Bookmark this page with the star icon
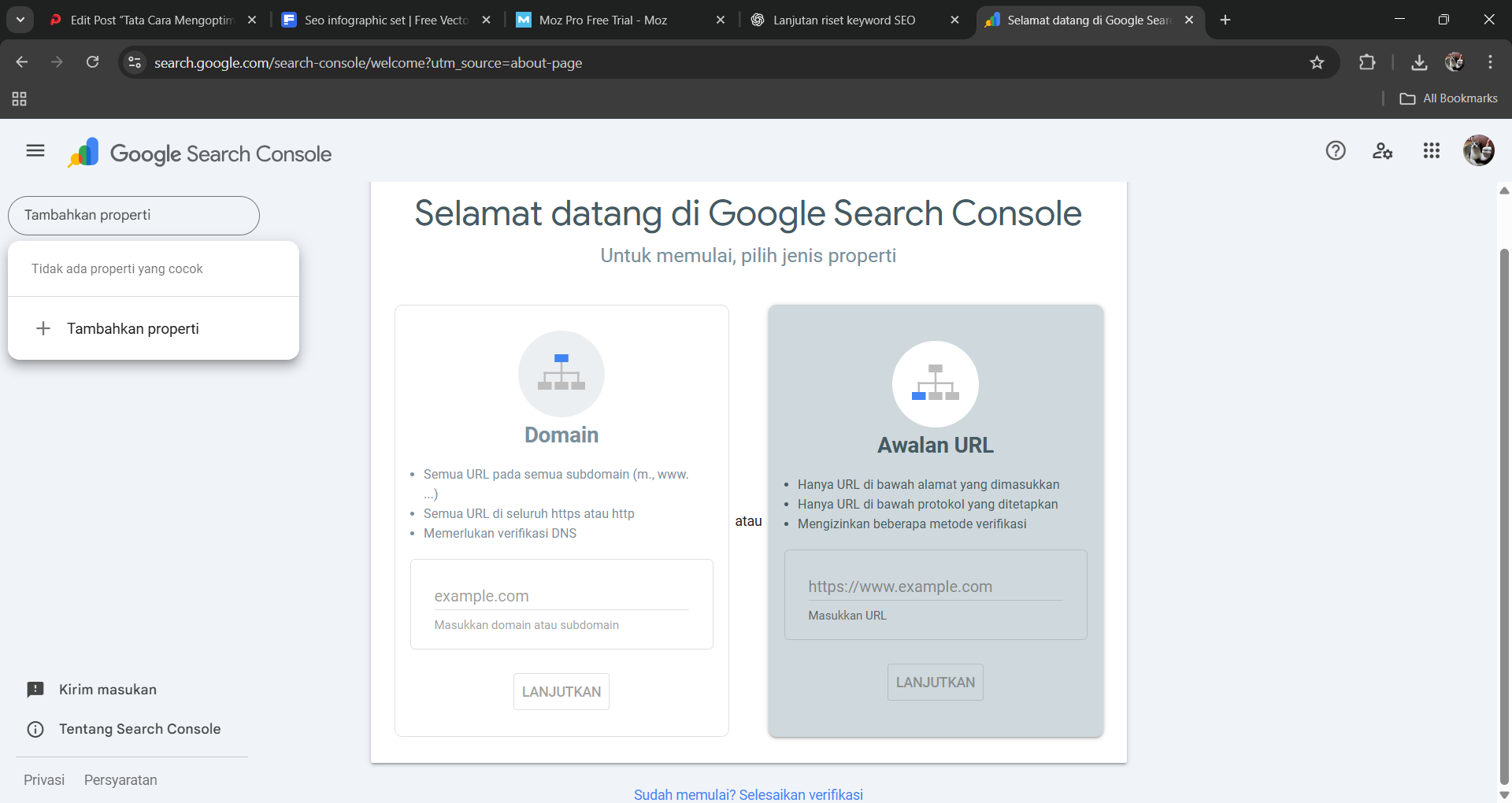The image size is (1512, 803). pos(1317,62)
